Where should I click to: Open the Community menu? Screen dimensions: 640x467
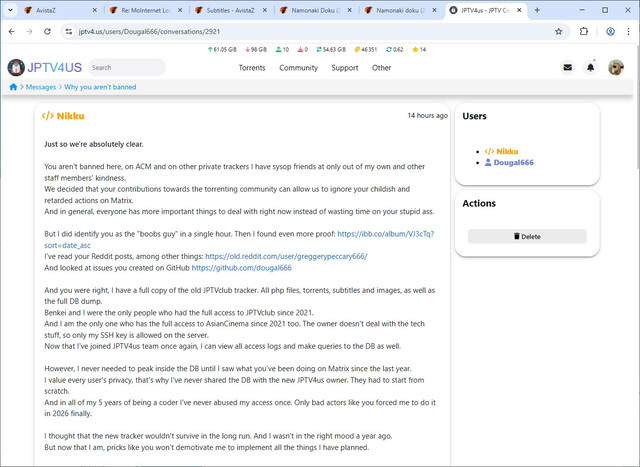pyautogui.click(x=298, y=68)
